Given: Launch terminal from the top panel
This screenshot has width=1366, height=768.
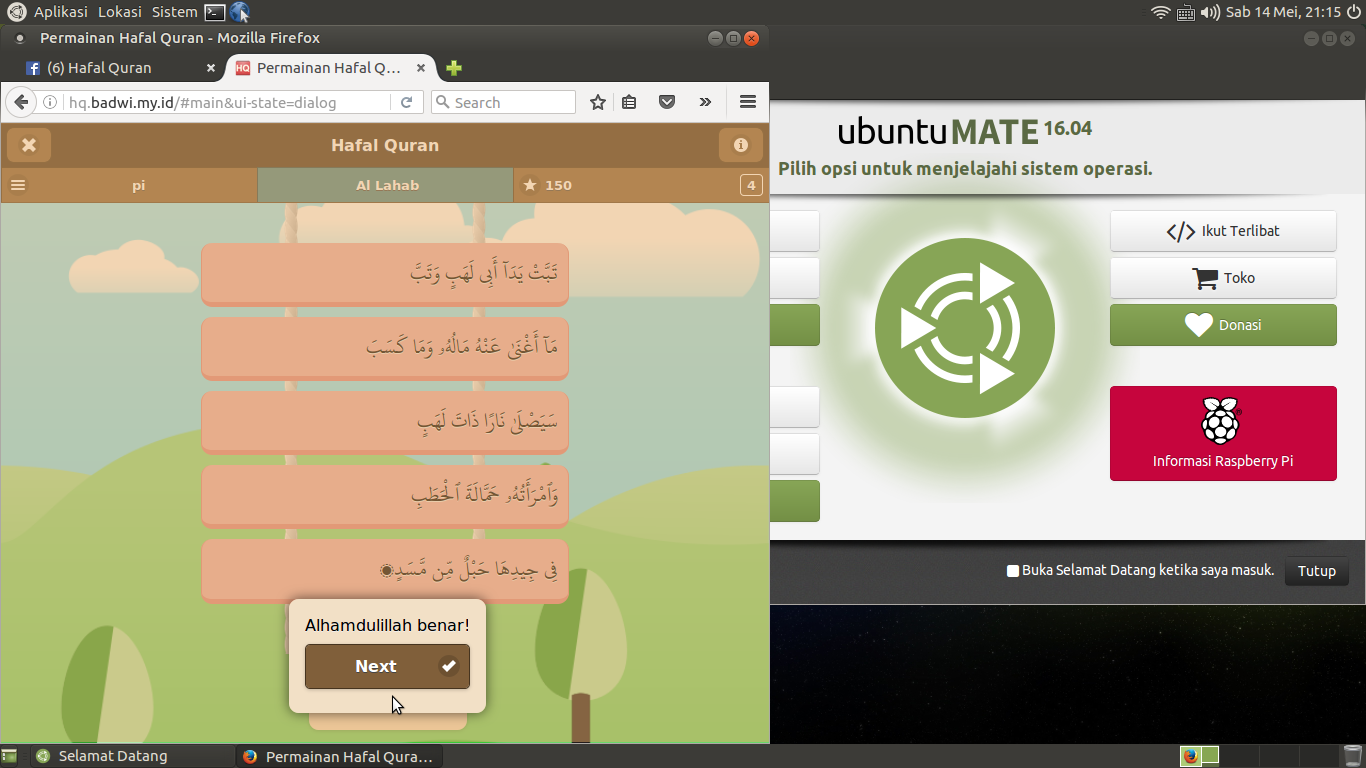Looking at the screenshot, I should 214,12.
